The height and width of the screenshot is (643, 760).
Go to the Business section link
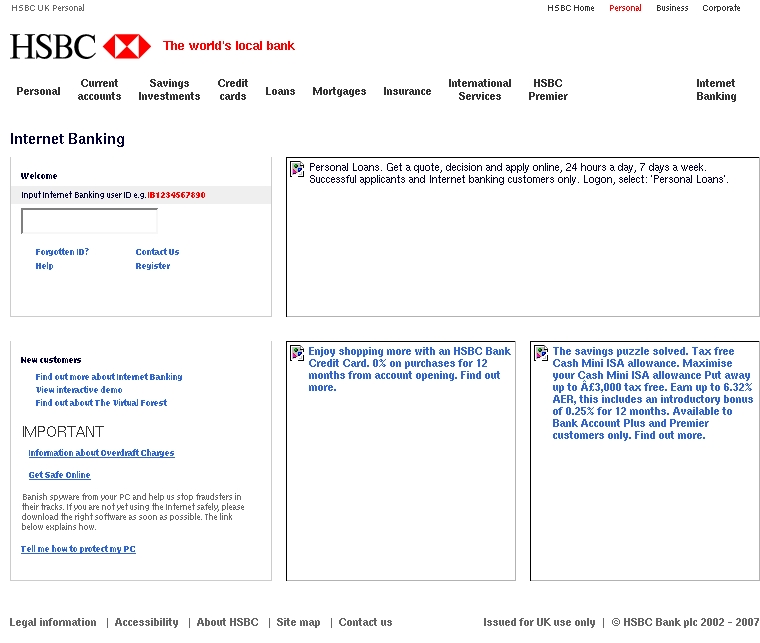(x=672, y=8)
